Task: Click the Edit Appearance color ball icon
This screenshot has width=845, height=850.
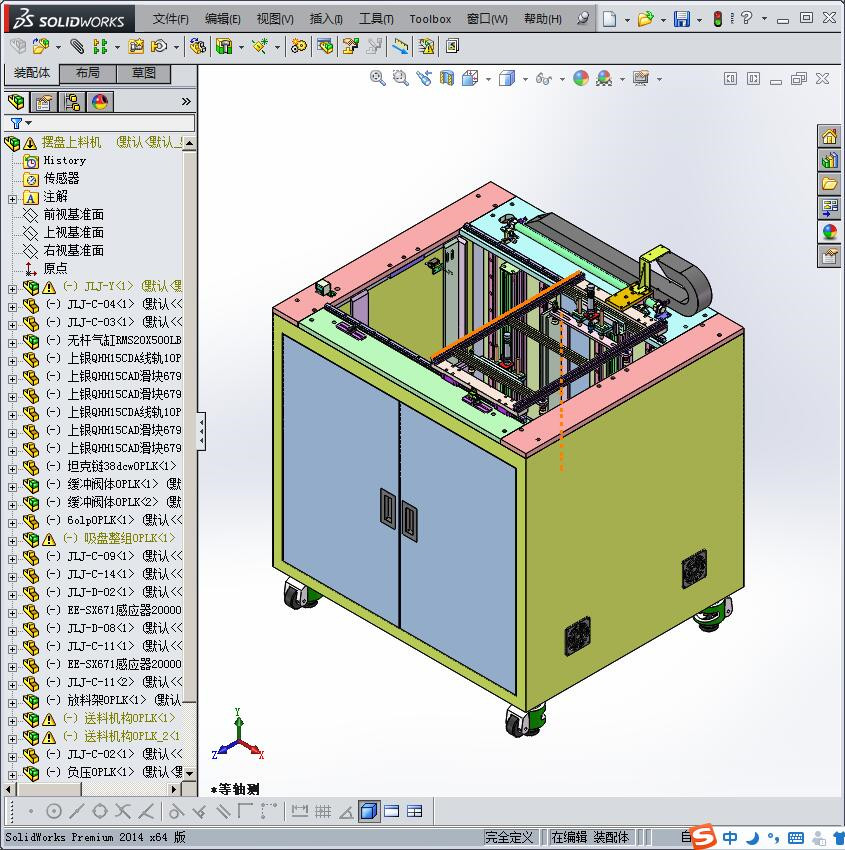Action: point(580,79)
